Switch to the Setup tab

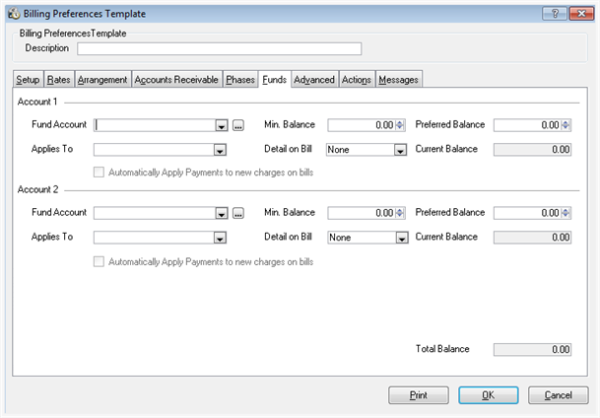pos(28,80)
